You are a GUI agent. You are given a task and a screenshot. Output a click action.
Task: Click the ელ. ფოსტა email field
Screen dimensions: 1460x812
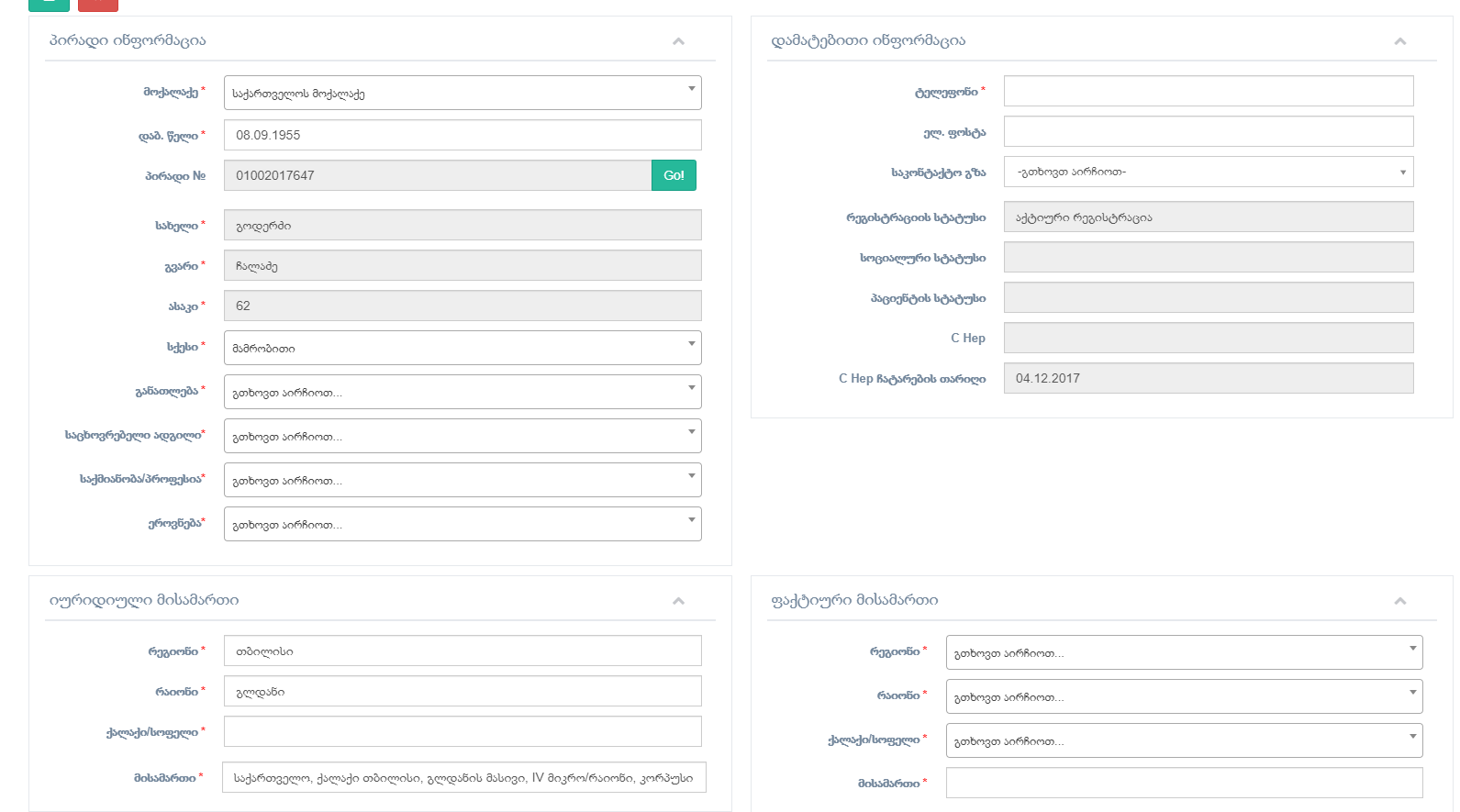tap(1208, 131)
